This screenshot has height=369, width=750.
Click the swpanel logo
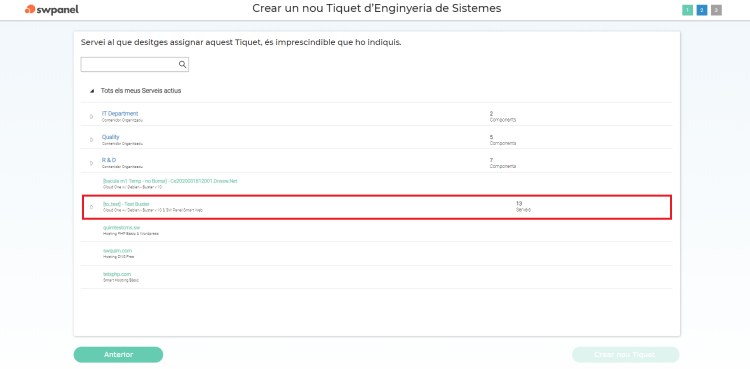[52, 9]
